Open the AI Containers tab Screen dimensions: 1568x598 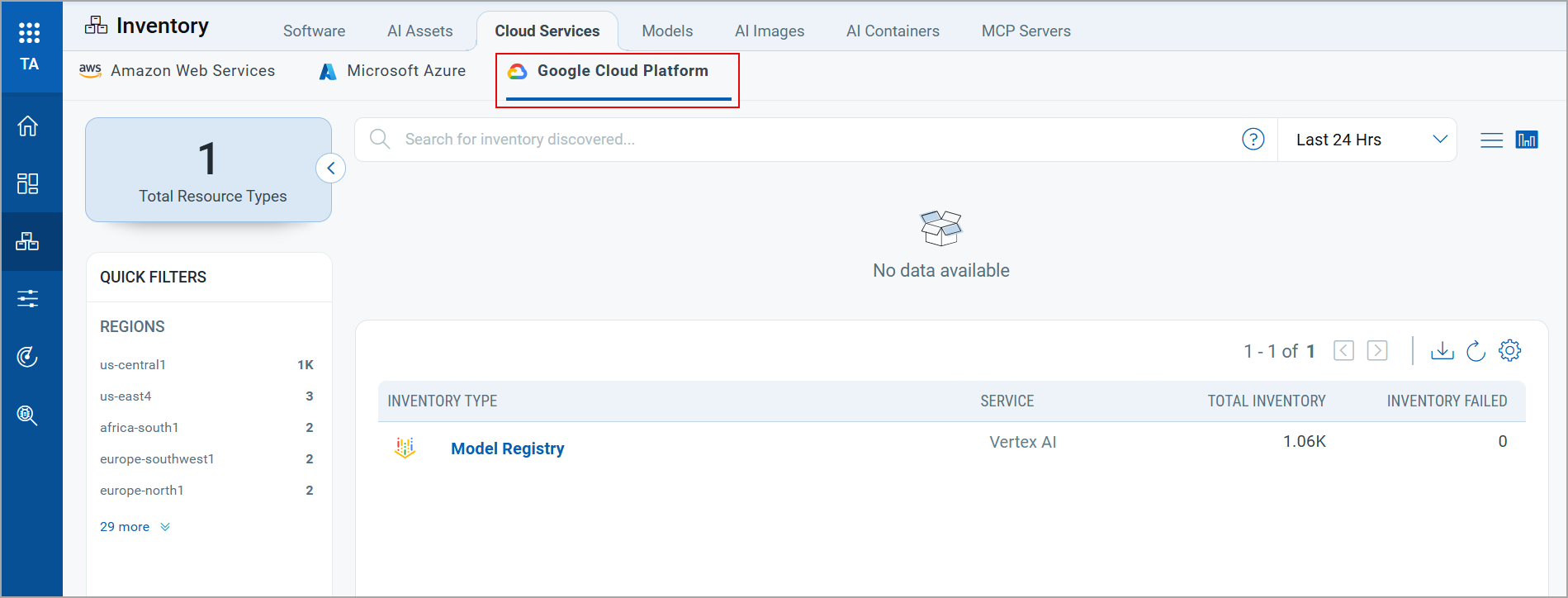point(893,31)
